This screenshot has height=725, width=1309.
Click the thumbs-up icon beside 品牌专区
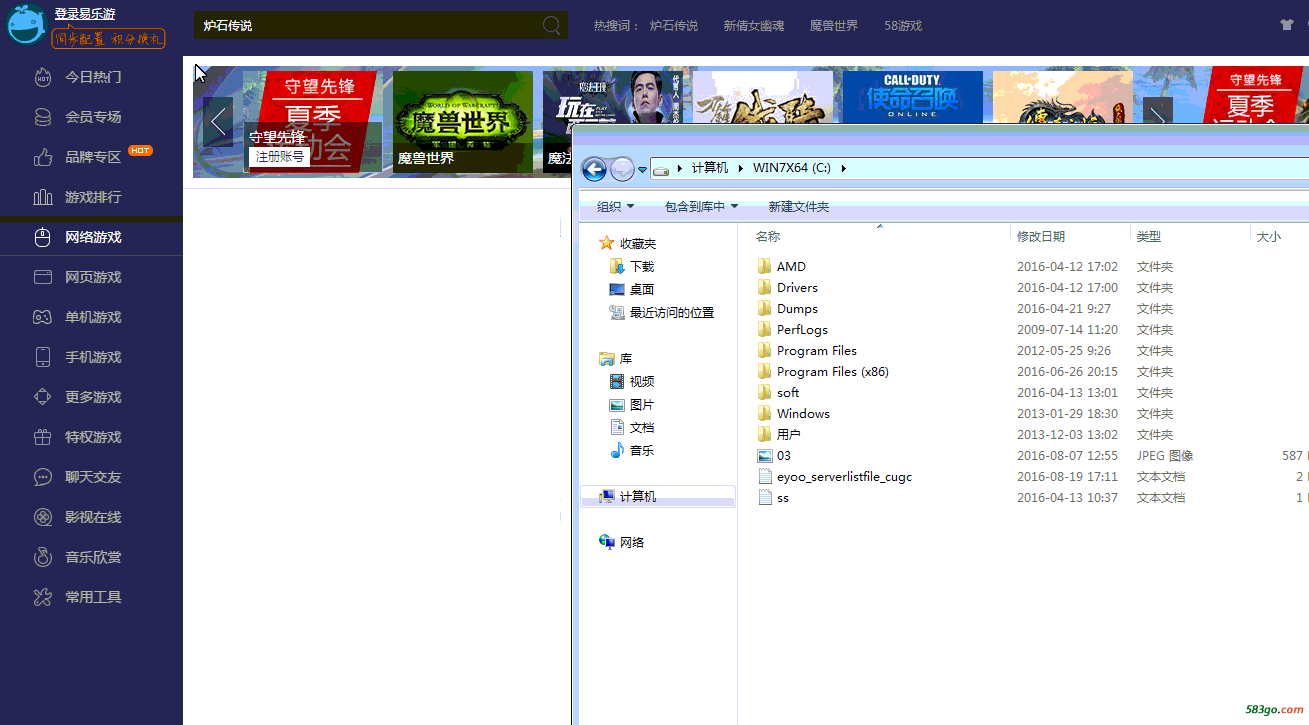click(x=42, y=157)
